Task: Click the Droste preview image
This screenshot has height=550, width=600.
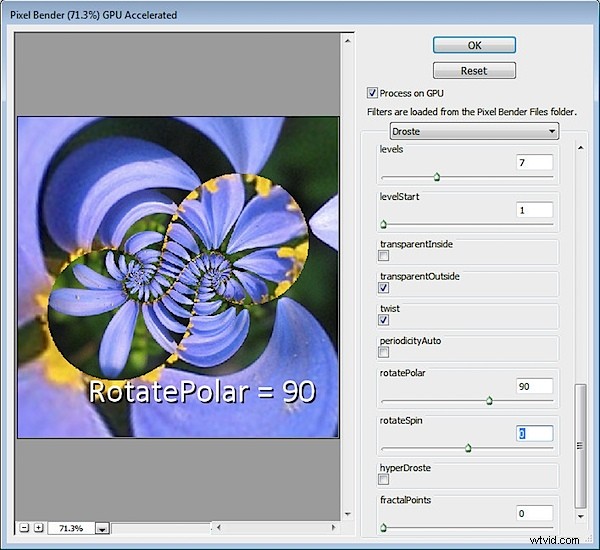Action: pyautogui.click(x=178, y=277)
